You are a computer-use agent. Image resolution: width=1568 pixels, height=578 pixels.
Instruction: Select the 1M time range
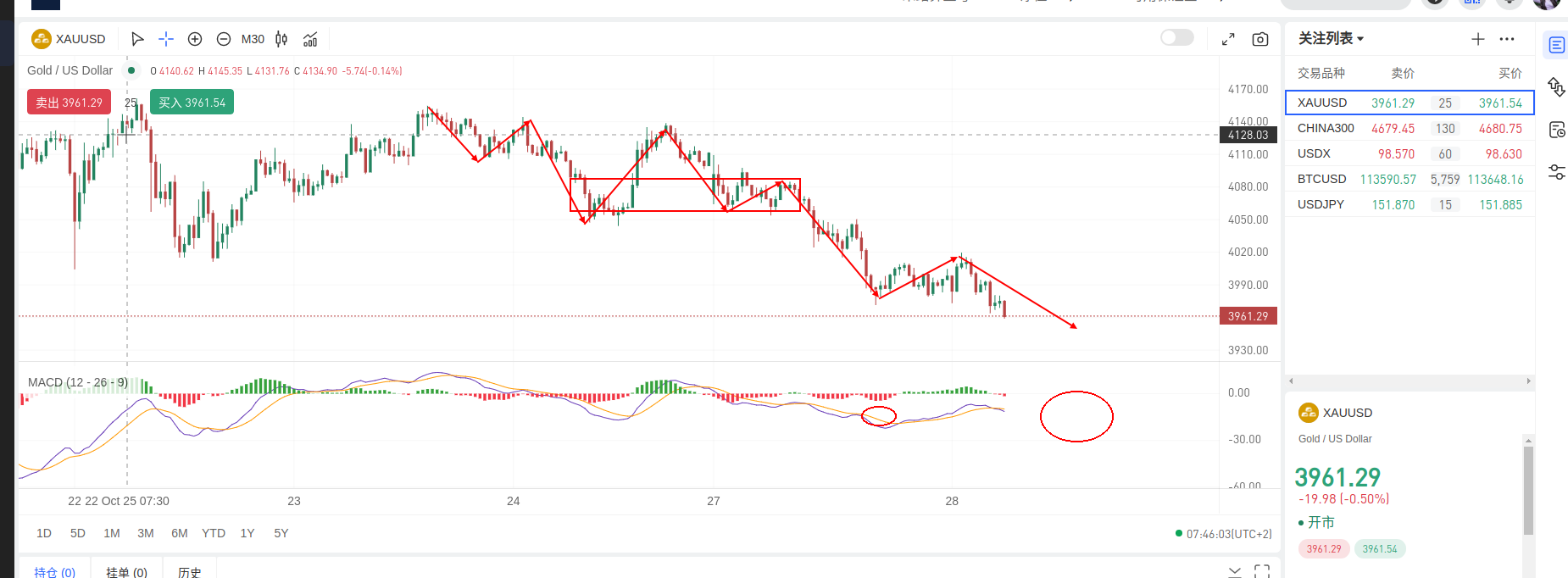coord(112,533)
